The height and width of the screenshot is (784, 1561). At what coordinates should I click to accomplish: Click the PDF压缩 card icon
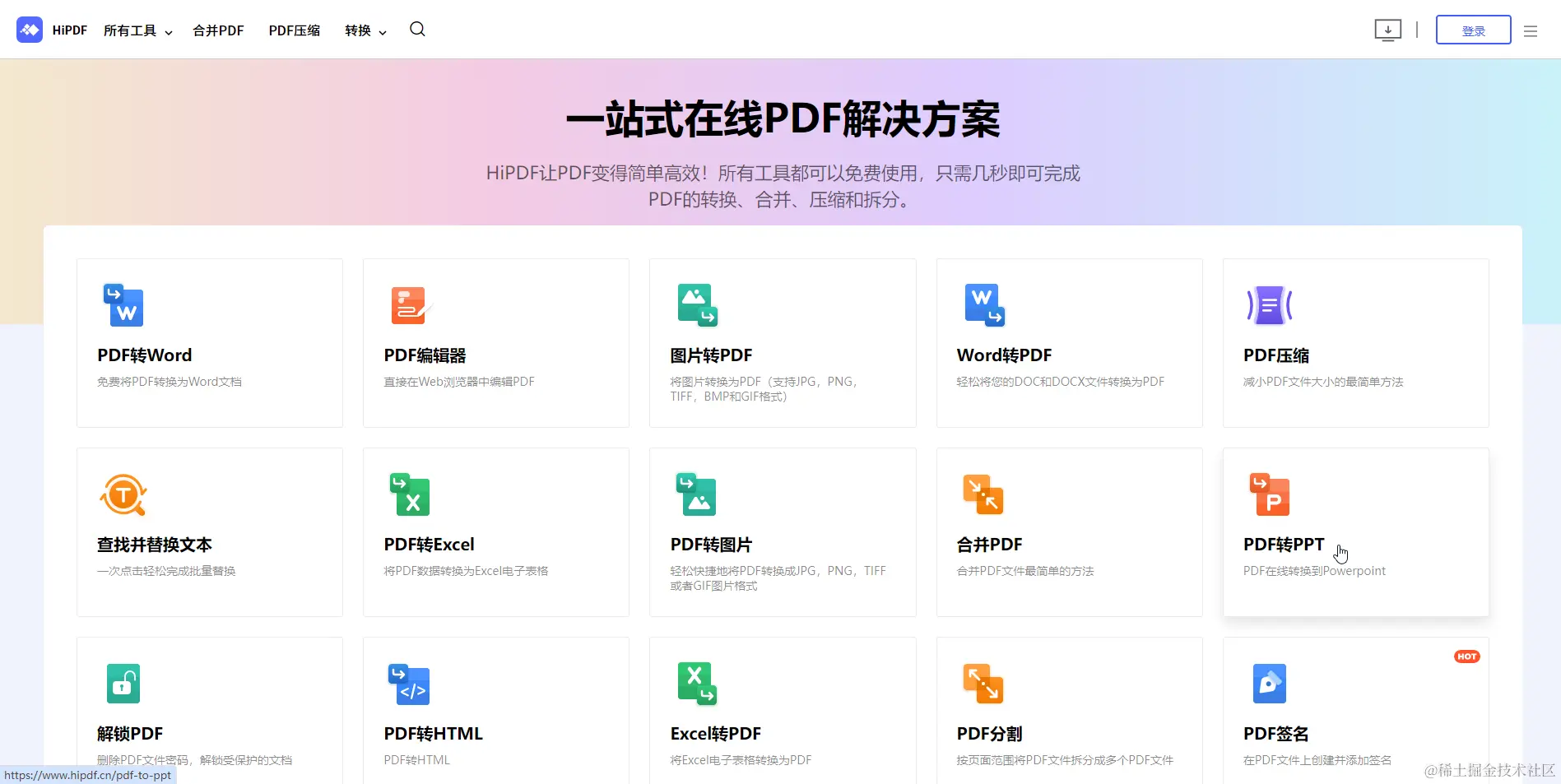pyautogui.click(x=1270, y=305)
